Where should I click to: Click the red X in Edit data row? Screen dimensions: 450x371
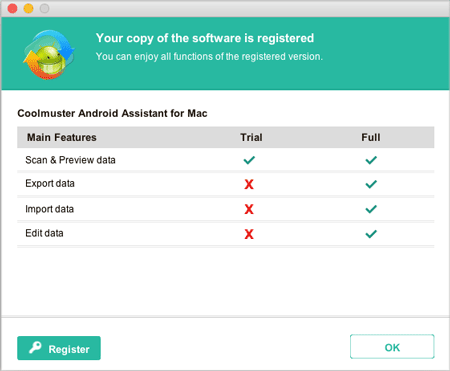point(249,234)
